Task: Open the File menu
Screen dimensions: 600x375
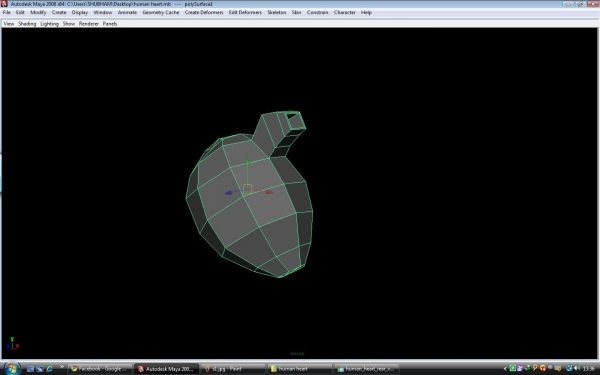Action: (x=7, y=12)
